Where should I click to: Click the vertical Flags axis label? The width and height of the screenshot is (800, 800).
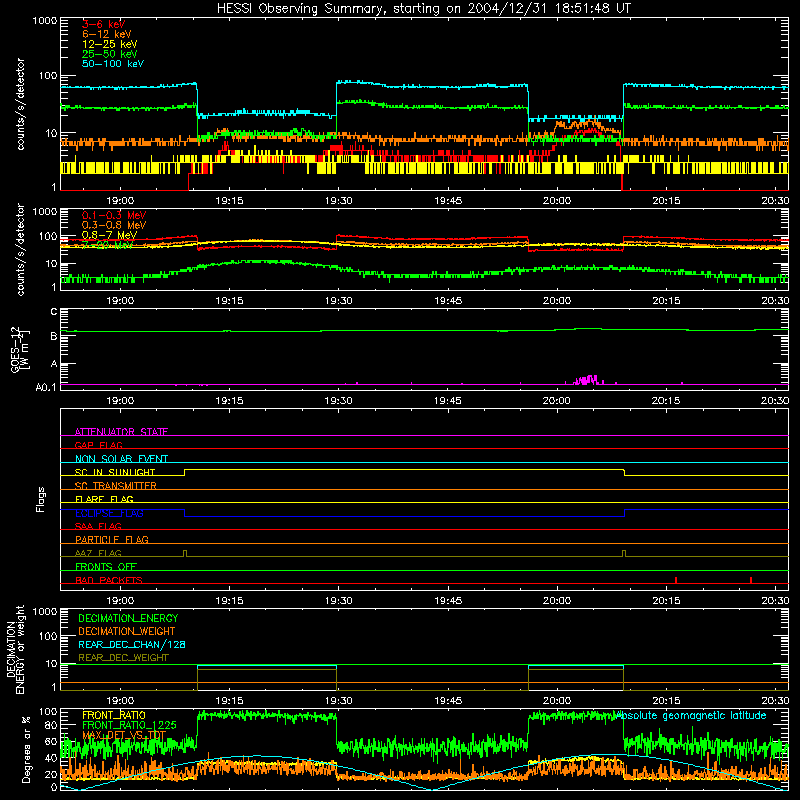coord(41,499)
